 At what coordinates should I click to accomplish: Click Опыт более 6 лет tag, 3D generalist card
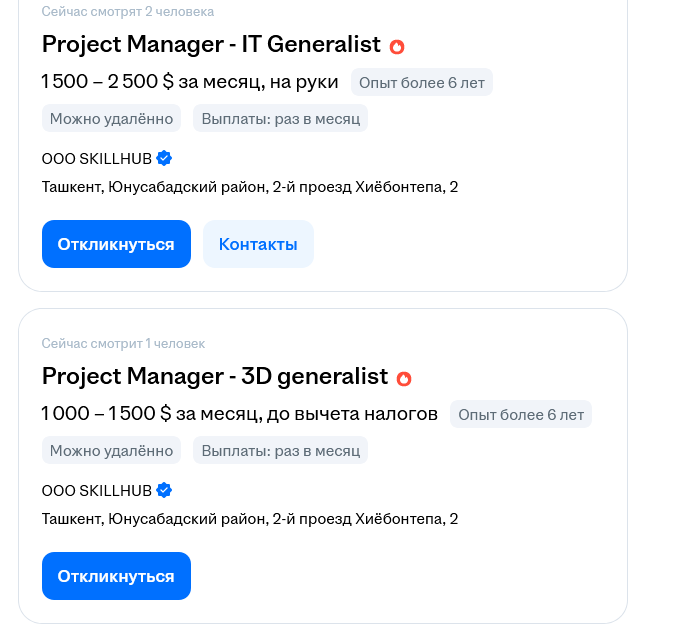[x=521, y=414]
